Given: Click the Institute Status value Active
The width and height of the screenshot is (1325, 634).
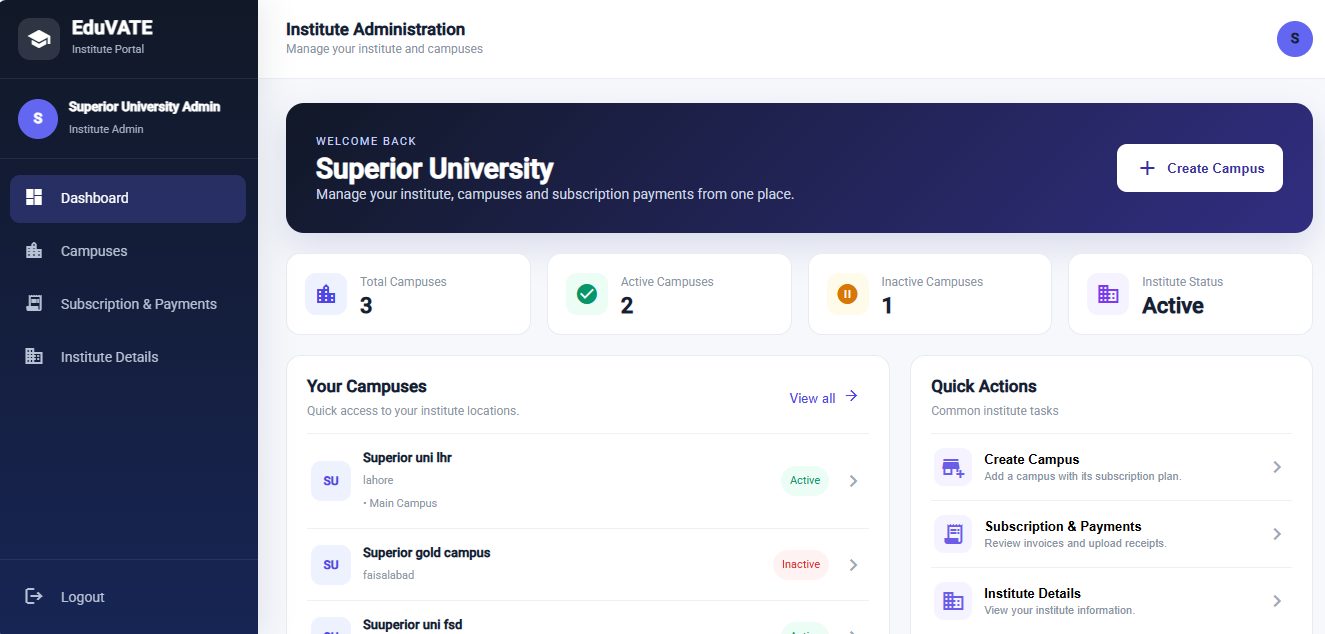Looking at the screenshot, I should [1173, 306].
